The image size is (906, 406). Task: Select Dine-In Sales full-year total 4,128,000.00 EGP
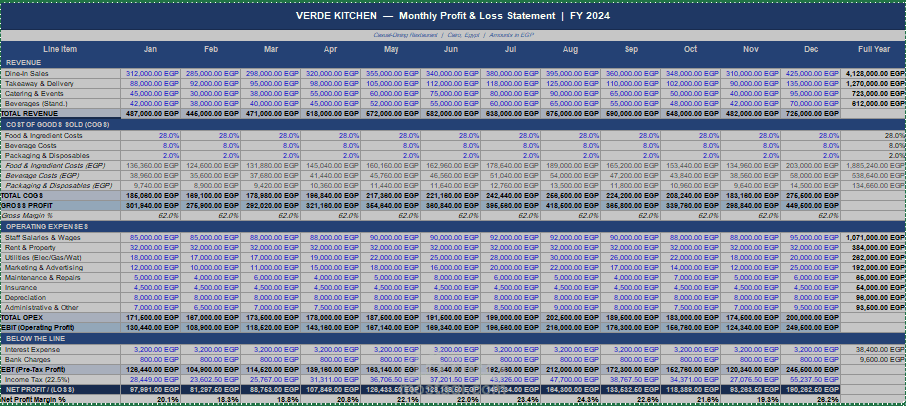(873, 74)
